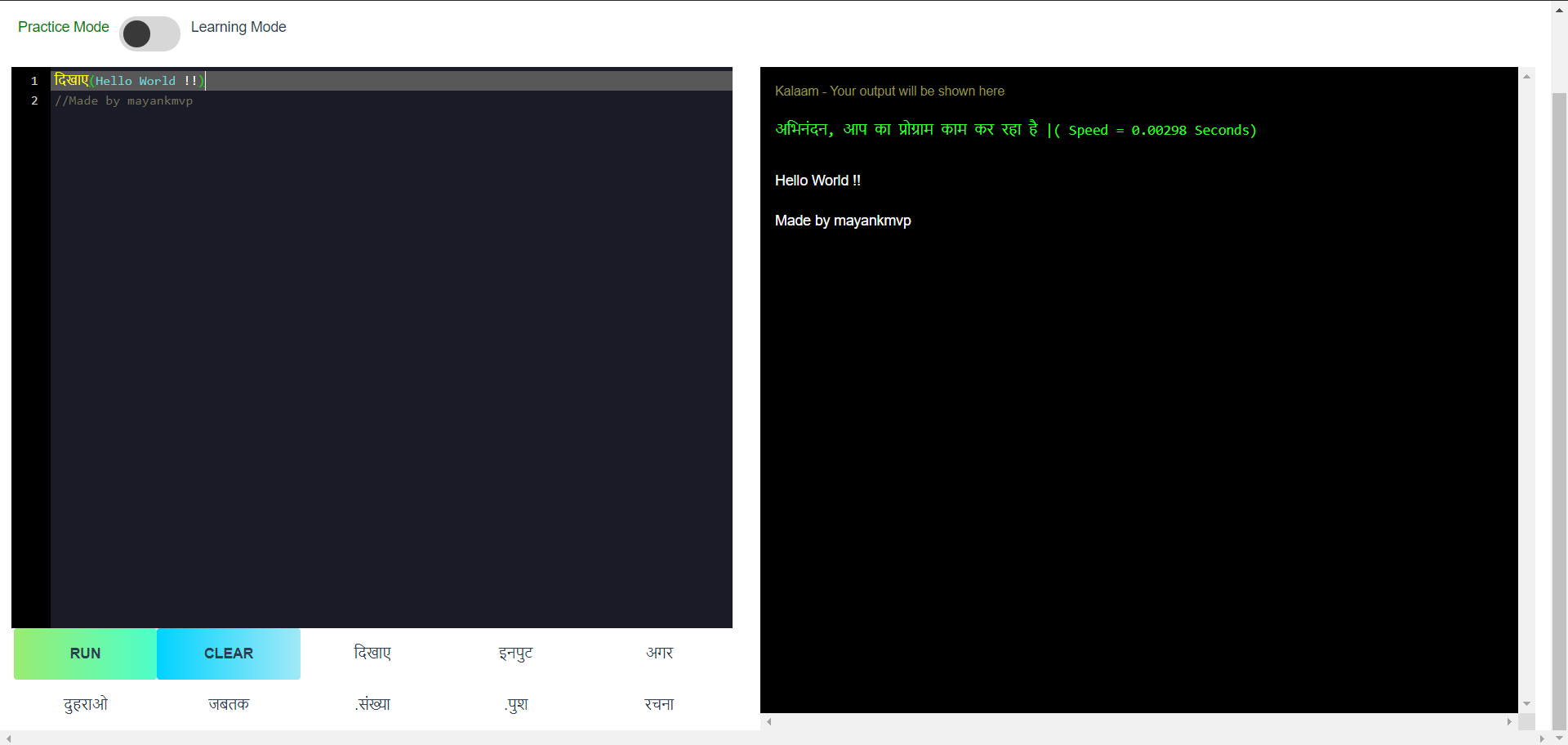Image resolution: width=1568 pixels, height=745 pixels.
Task: Select line number 1 in editor gutter
Action: [34, 81]
